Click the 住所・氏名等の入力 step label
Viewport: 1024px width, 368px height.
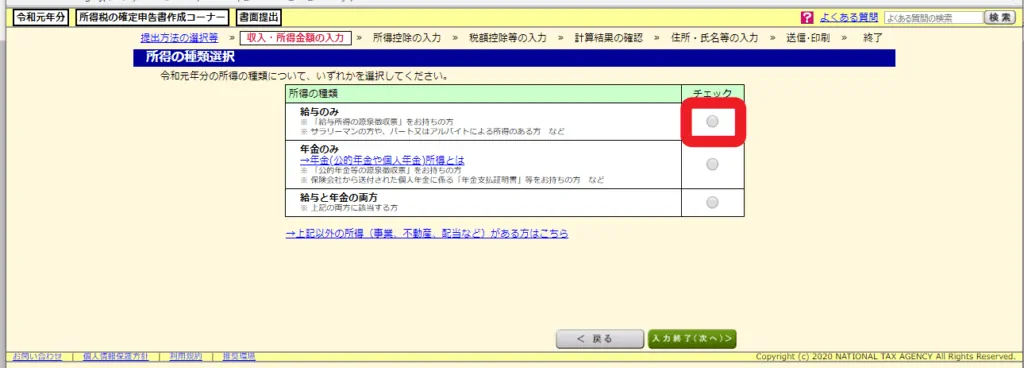coord(714,38)
